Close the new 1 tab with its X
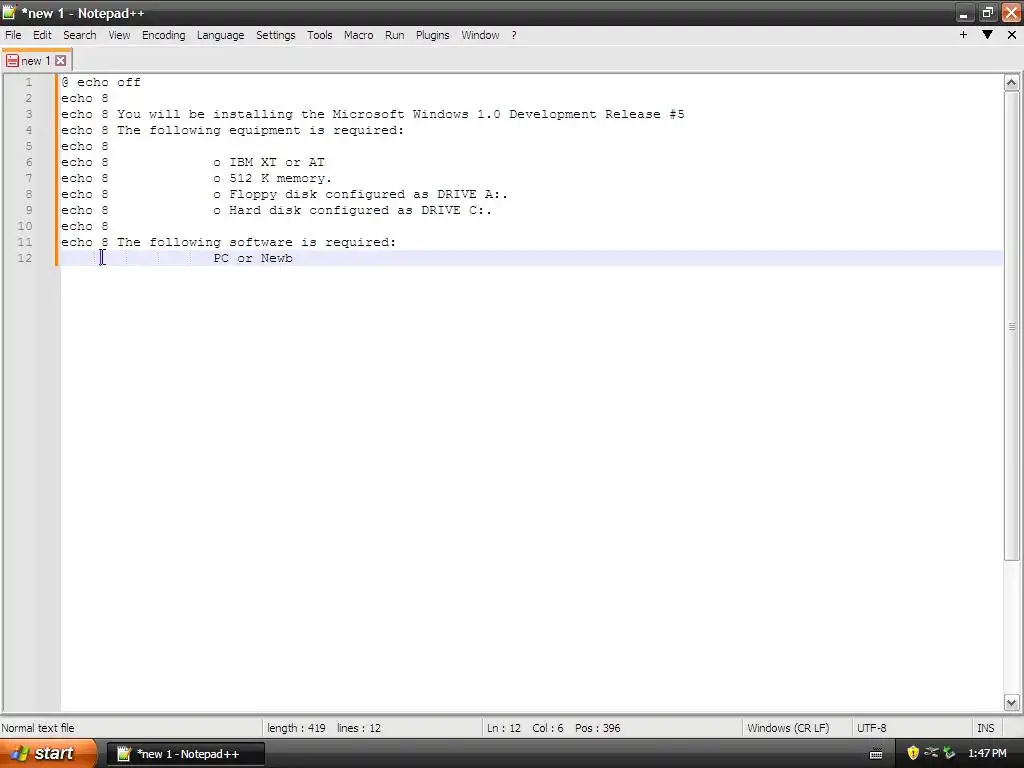The height and width of the screenshot is (768, 1024). [x=60, y=61]
